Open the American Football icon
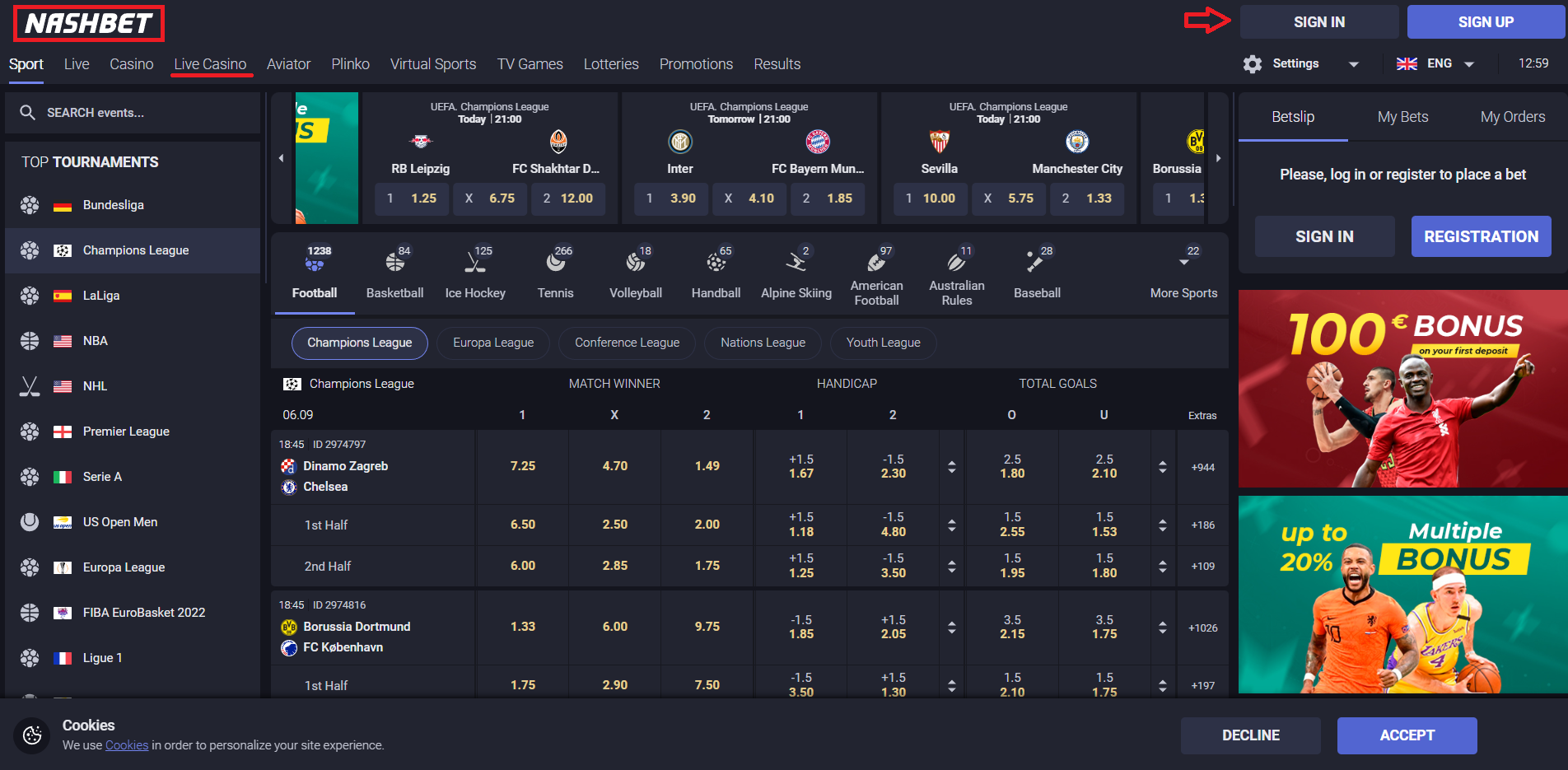The image size is (1568, 770). tap(876, 263)
